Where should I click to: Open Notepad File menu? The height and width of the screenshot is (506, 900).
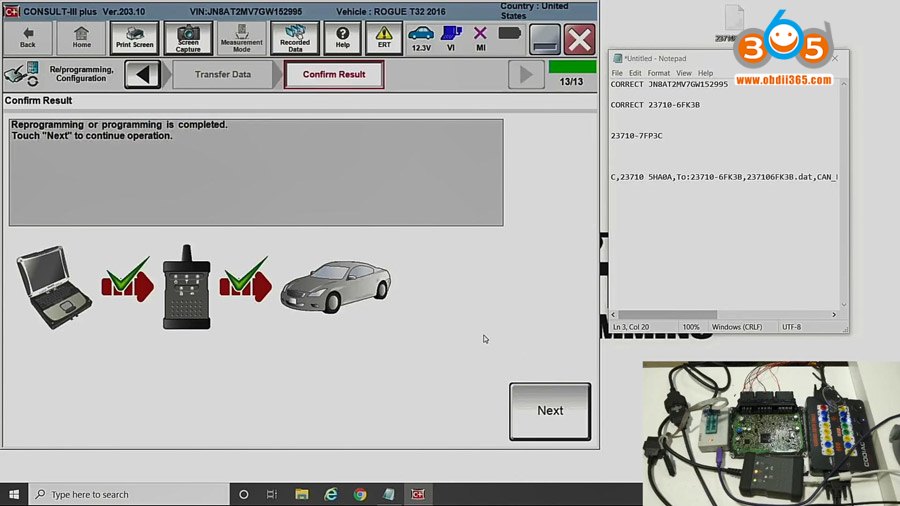point(617,73)
